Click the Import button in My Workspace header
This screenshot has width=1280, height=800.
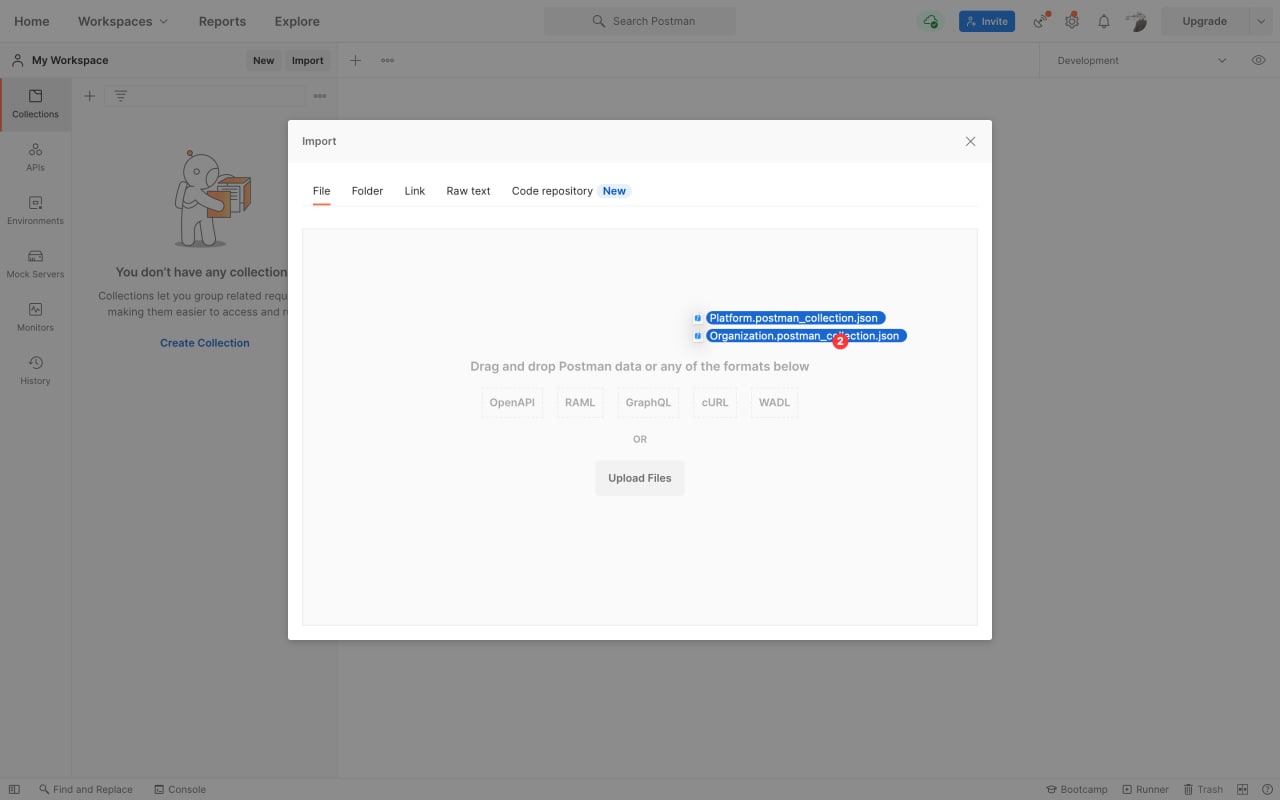pyautogui.click(x=307, y=60)
